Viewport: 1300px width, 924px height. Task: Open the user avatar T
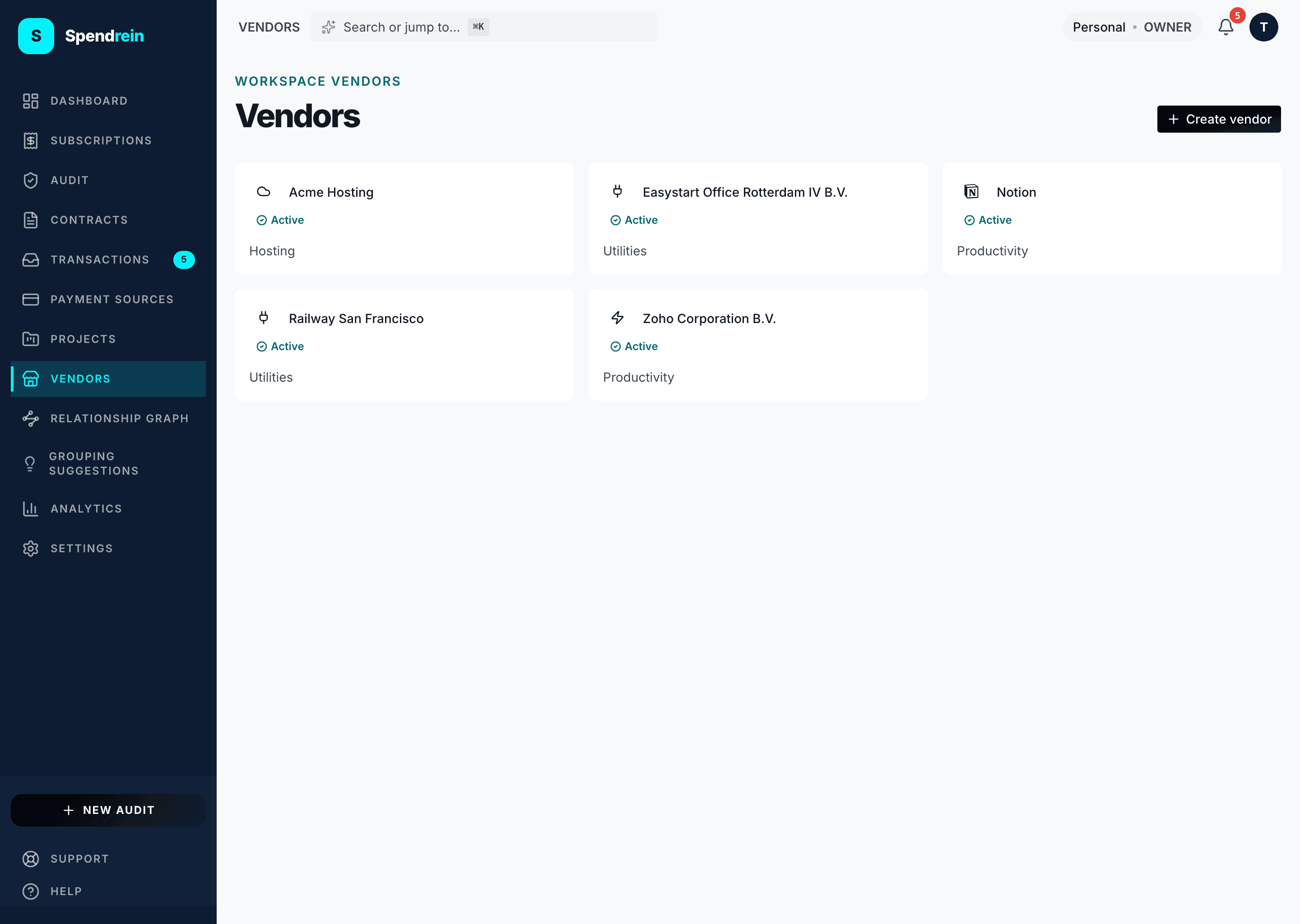click(1263, 28)
